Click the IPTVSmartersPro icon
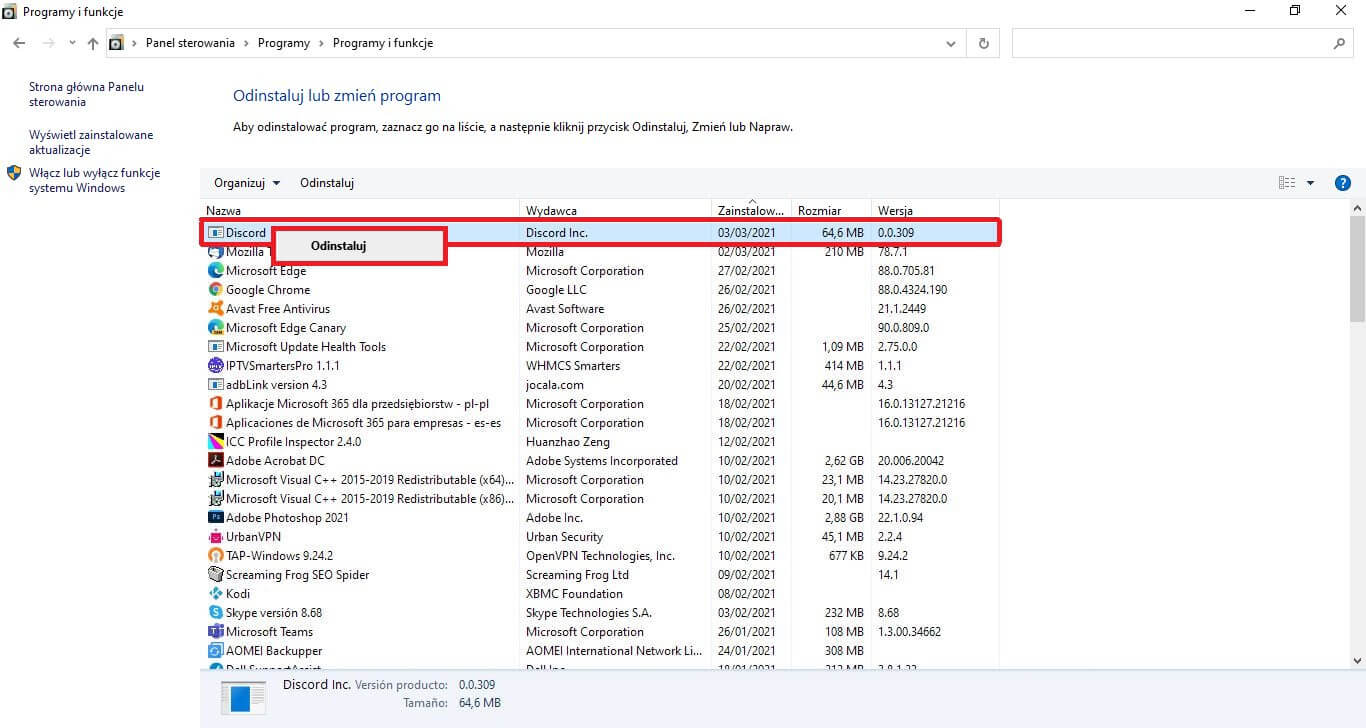This screenshot has width=1366, height=728. point(215,366)
